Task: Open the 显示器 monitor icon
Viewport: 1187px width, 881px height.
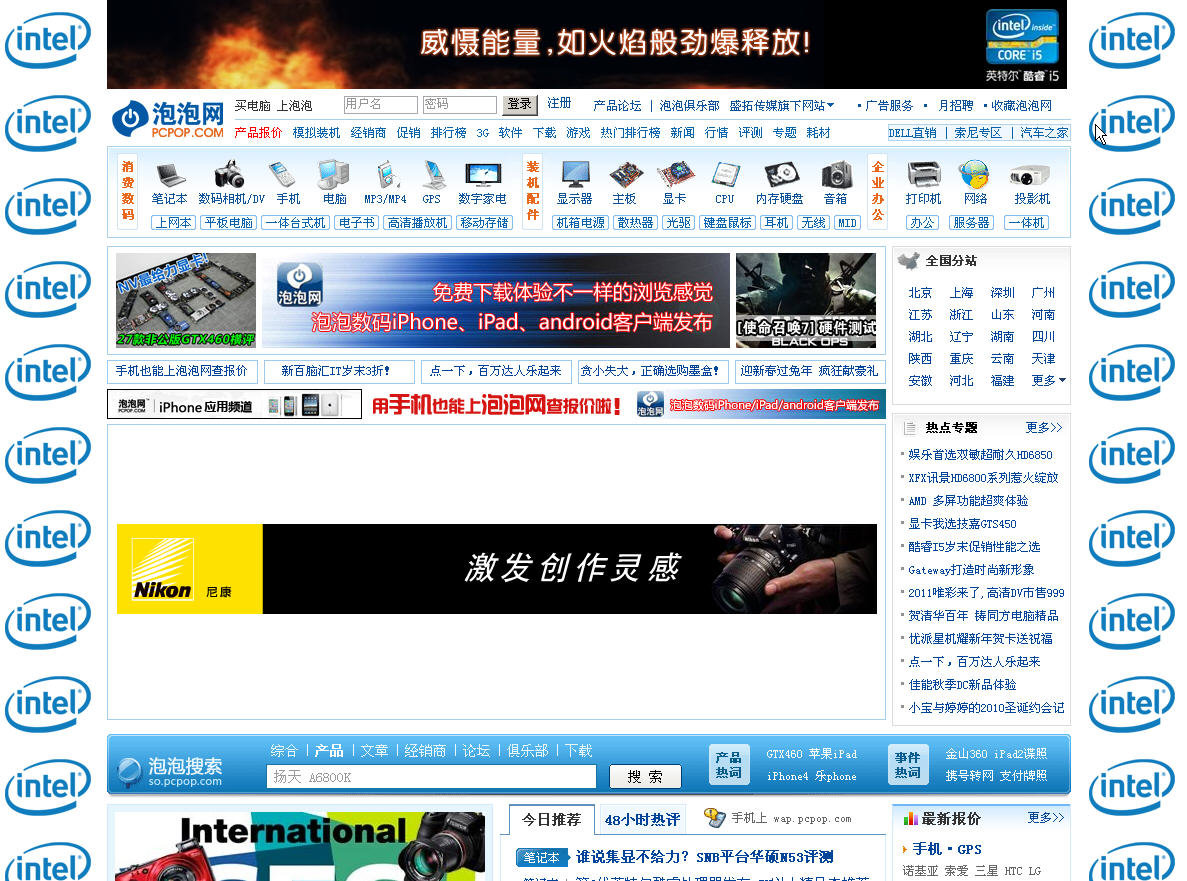Action: [575, 175]
